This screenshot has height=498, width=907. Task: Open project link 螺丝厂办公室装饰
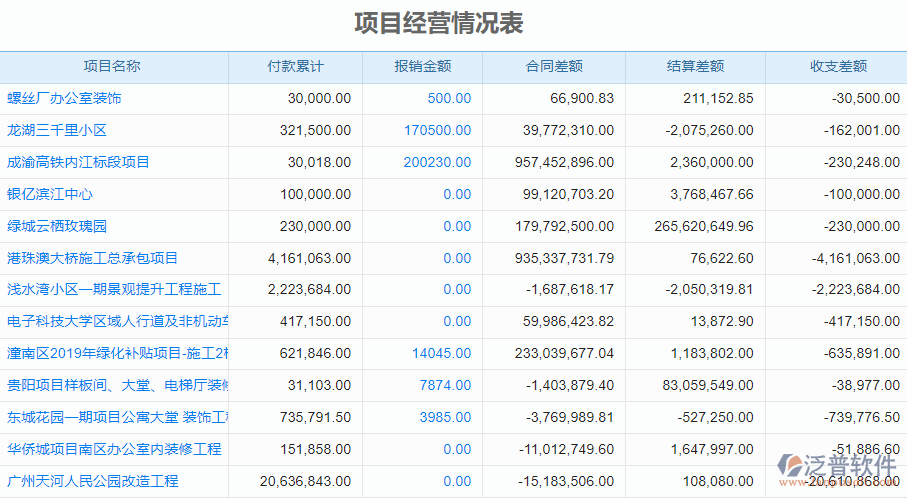coord(65,98)
